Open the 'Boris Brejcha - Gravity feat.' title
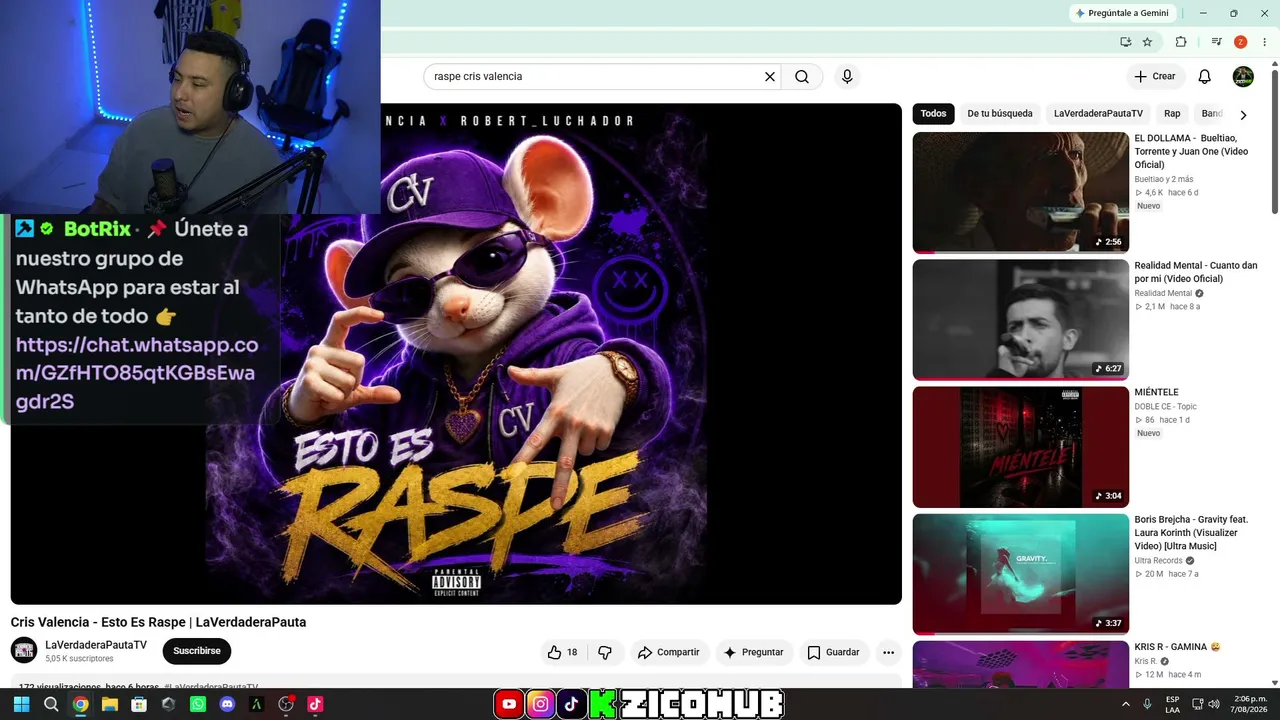Image resolution: width=1280 pixels, height=720 pixels. (1191, 533)
